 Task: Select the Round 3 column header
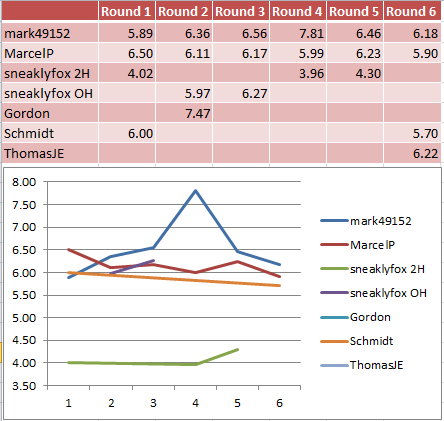click(241, 11)
